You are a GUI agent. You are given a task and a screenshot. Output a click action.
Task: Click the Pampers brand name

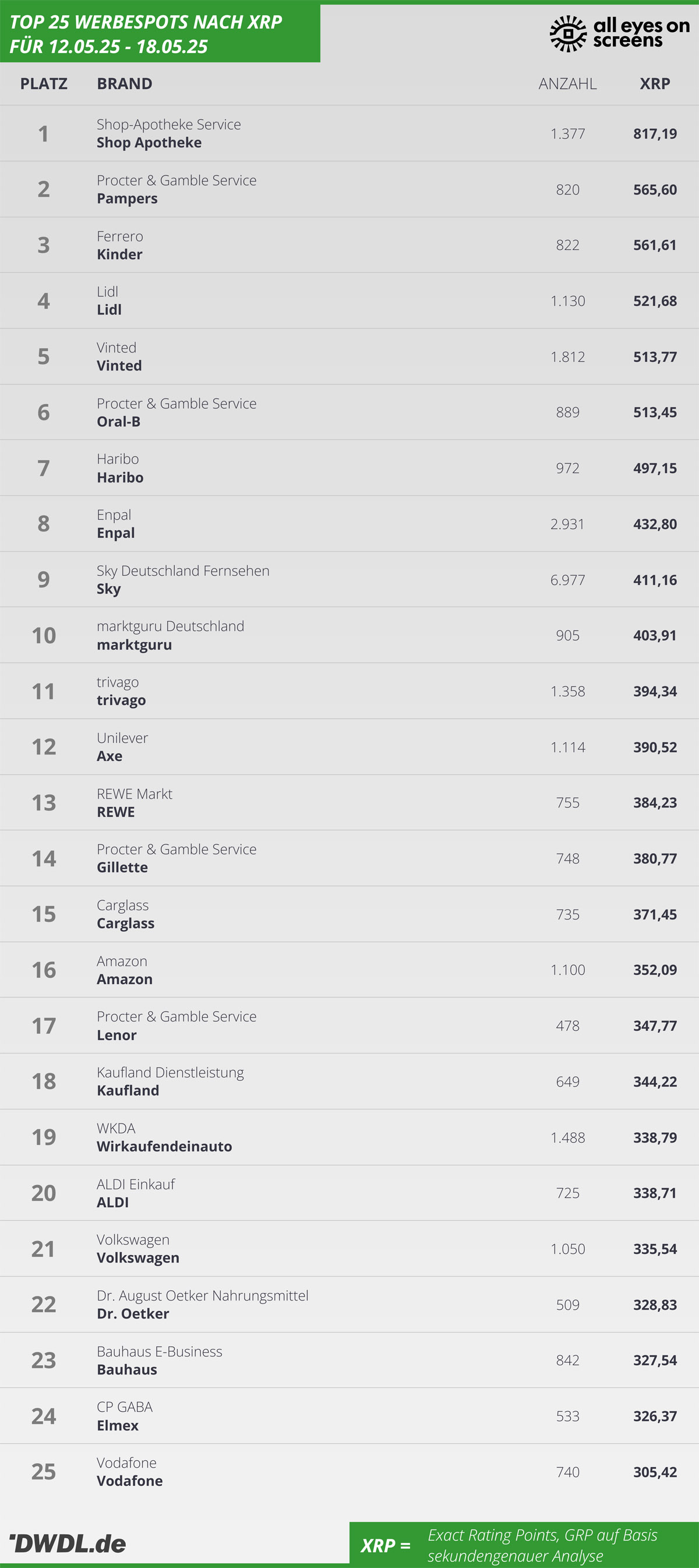point(127,199)
